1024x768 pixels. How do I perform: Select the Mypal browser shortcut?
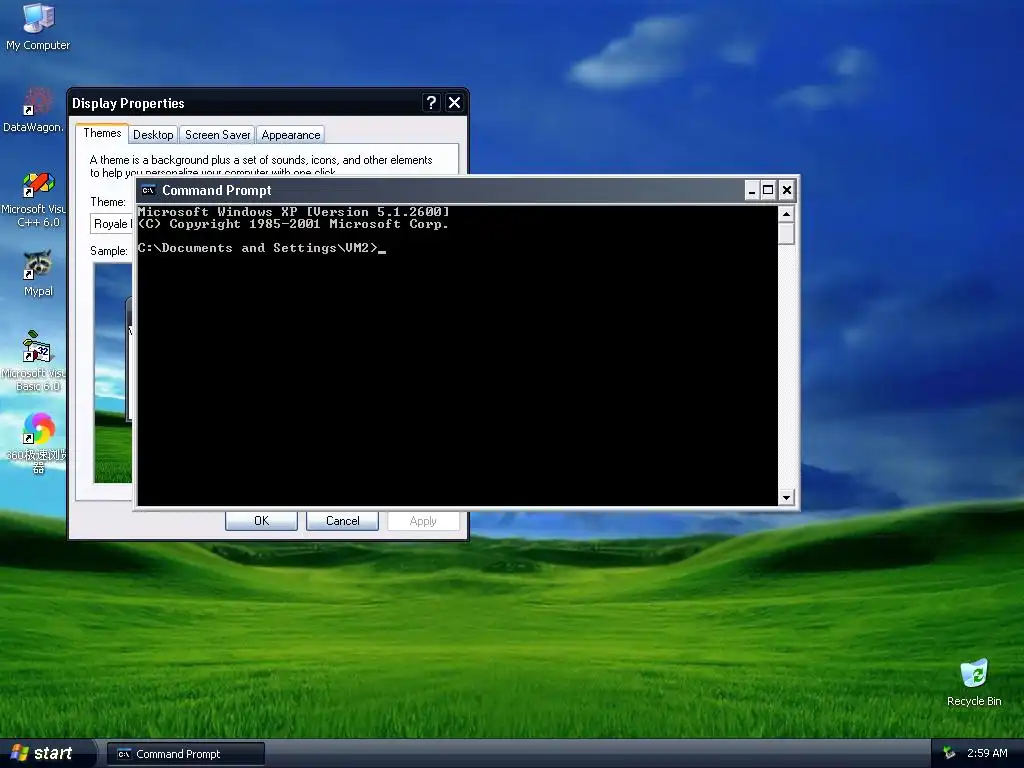click(38, 272)
